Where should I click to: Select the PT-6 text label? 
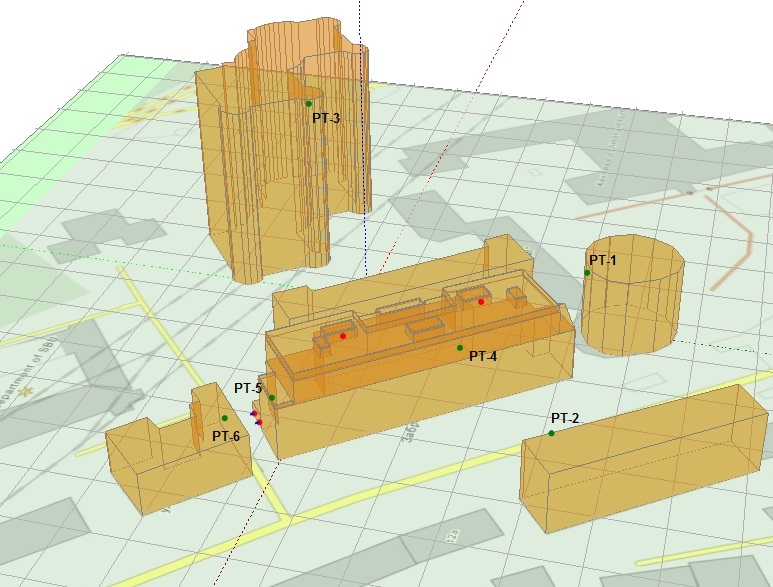[x=225, y=436]
